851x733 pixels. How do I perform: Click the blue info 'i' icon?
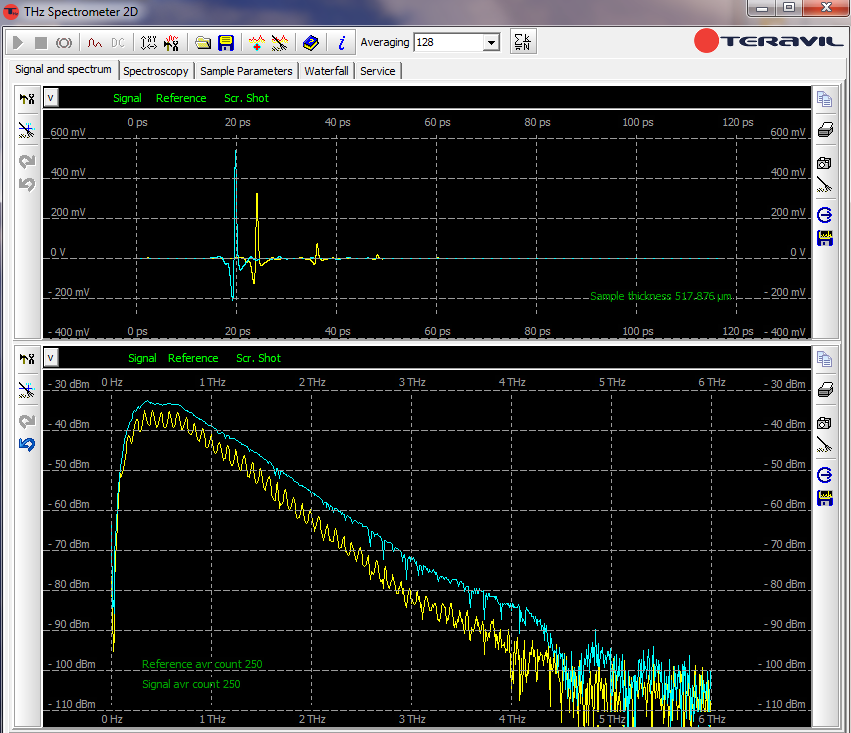(x=341, y=43)
